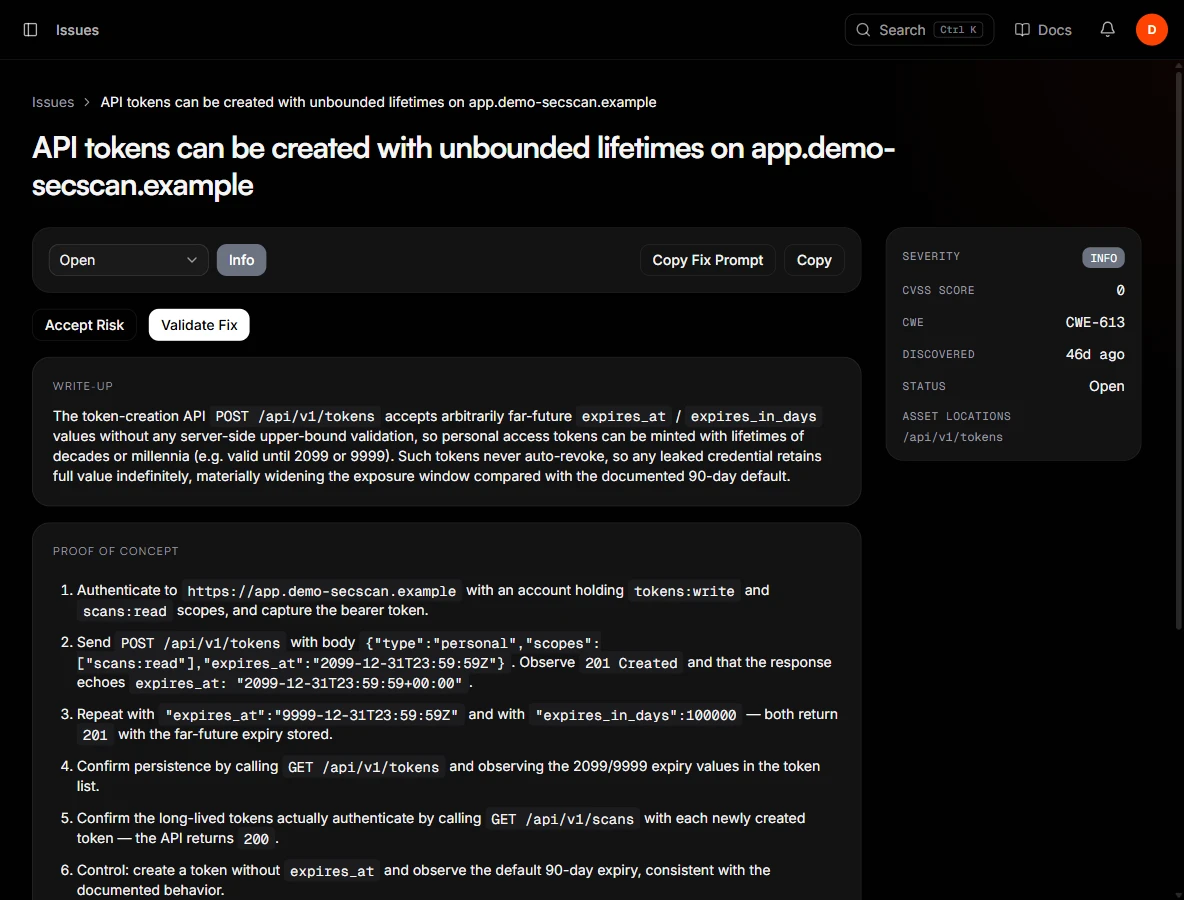Click the Open status value in sidebar
The height and width of the screenshot is (900, 1184).
(1106, 386)
